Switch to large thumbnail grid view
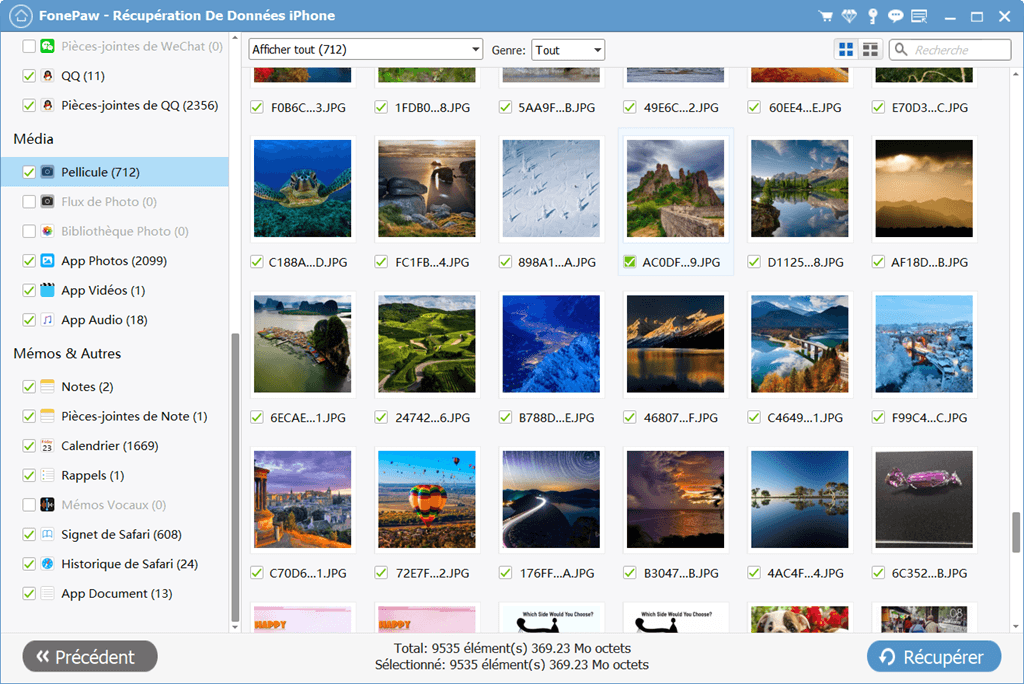This screenshot has height=684, width=1024. tap(846, 50)
